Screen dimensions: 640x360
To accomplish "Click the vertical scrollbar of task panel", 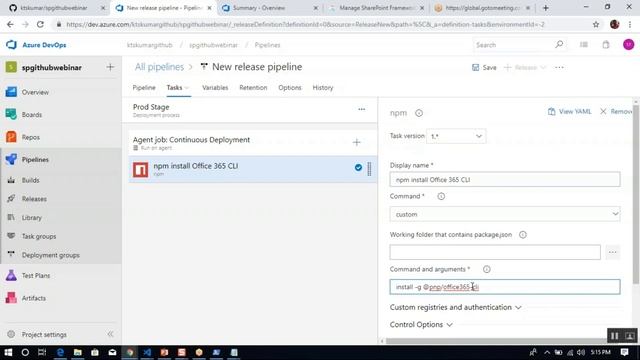I will 636,194.
